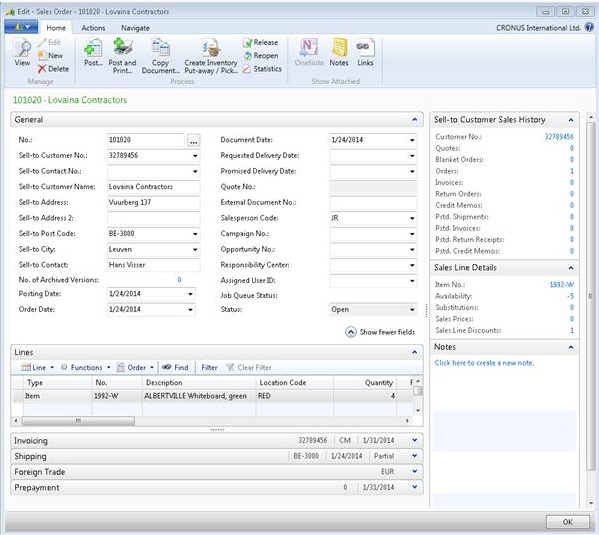This screenshot has width=599, height=535.
Task: Open the Status dropdown
Action: [x=412, y=310]
